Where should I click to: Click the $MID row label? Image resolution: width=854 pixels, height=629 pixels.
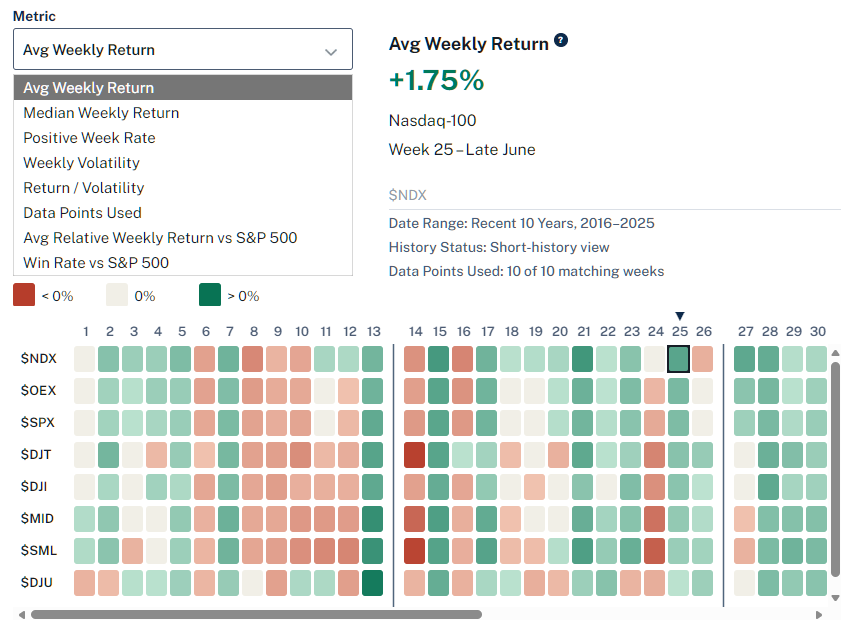[x=37, y=518]
